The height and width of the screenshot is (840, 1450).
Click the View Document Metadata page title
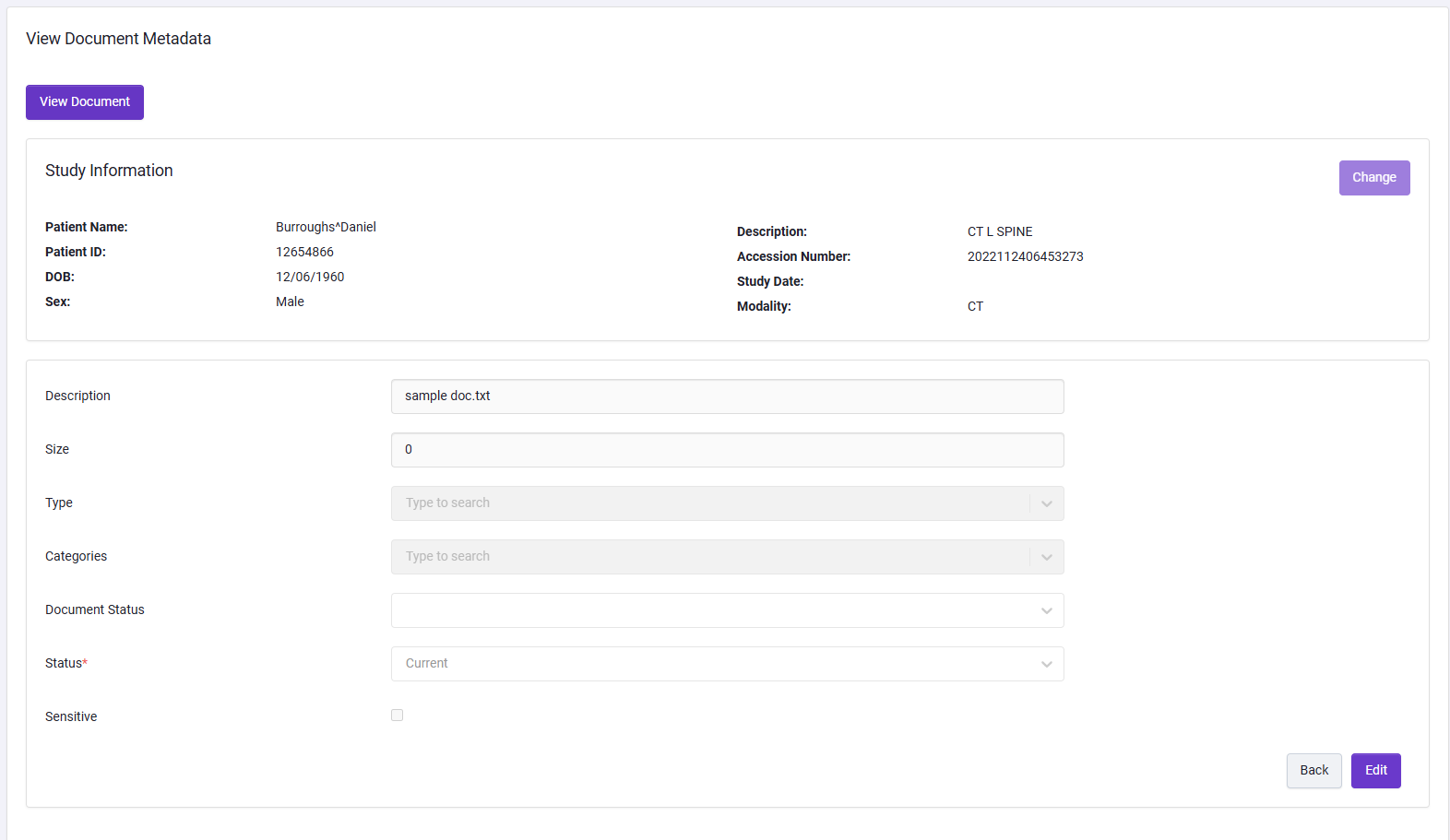(118, 39)
